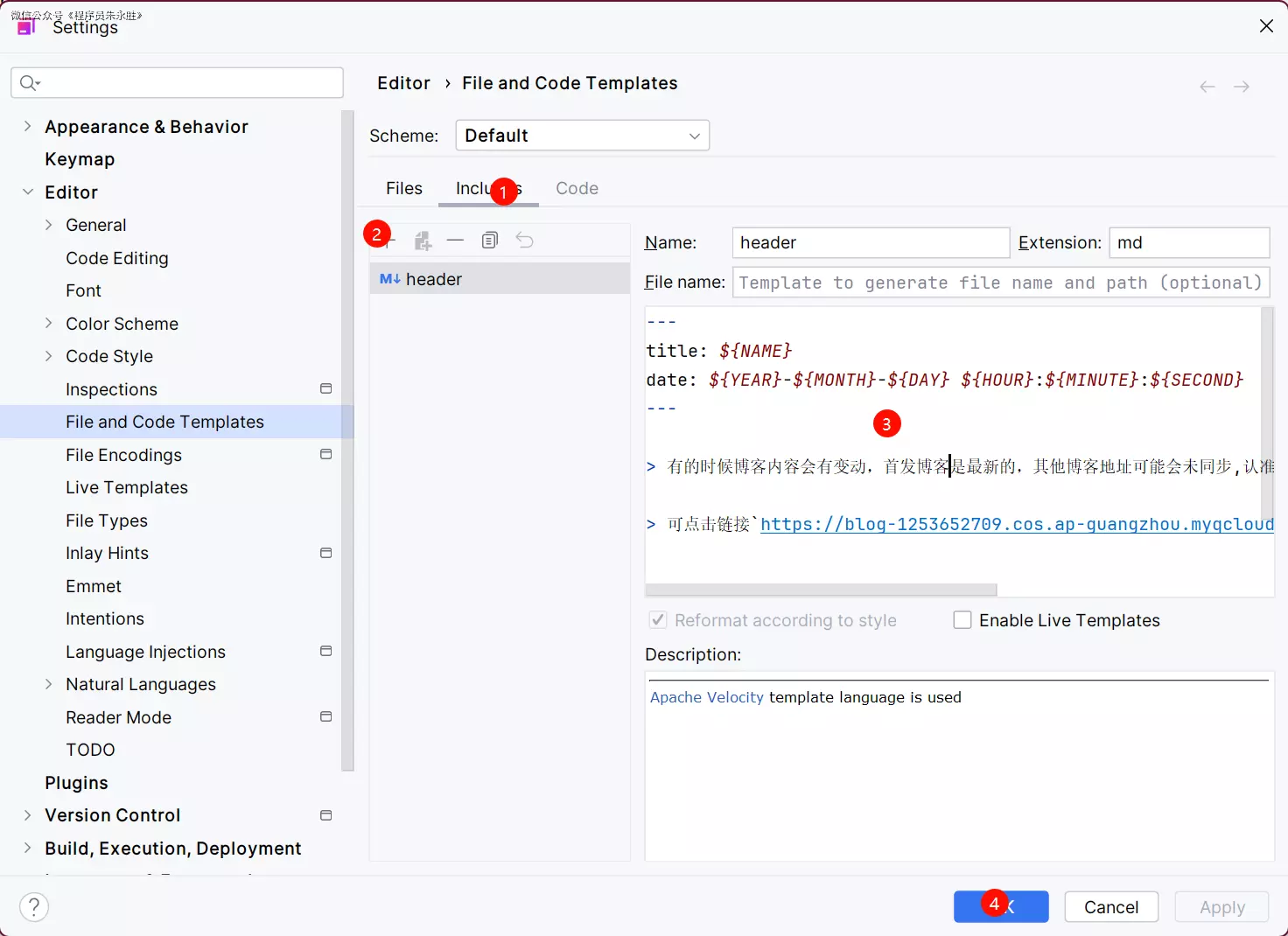Toggle Reformat according to style checkbox
This screenshot has width=1288, height=936.
(x=658, y=620)
